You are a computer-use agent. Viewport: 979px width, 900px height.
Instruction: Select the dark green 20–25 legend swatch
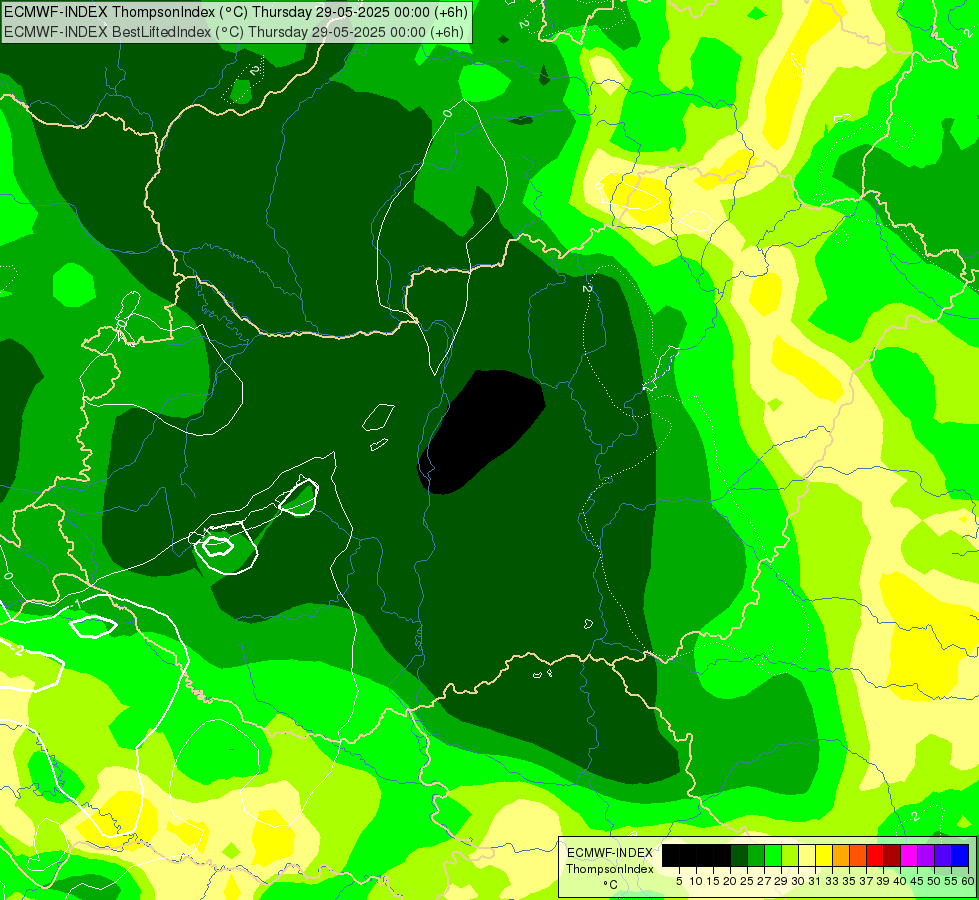[x=739, y=855]
